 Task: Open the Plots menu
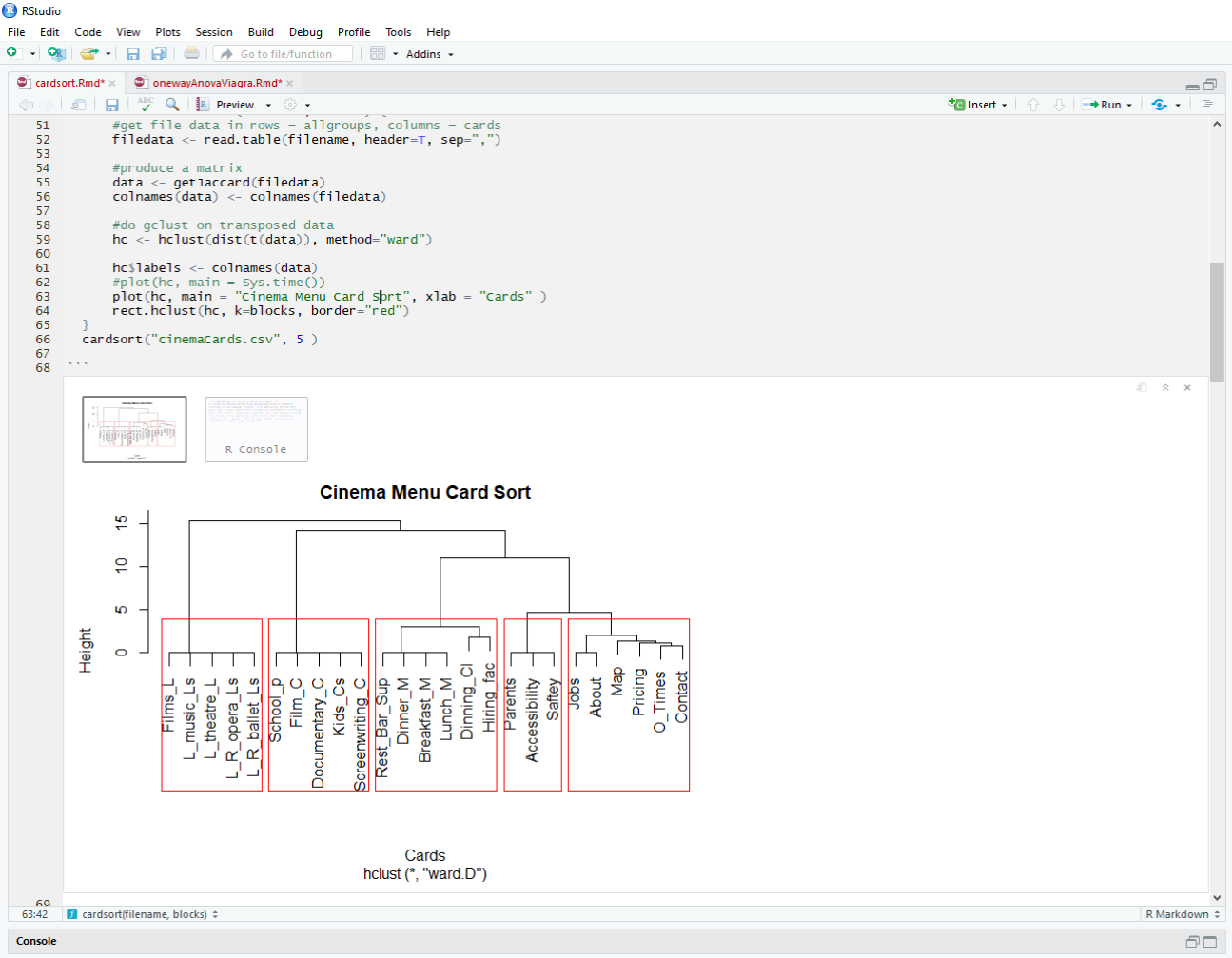167,31
